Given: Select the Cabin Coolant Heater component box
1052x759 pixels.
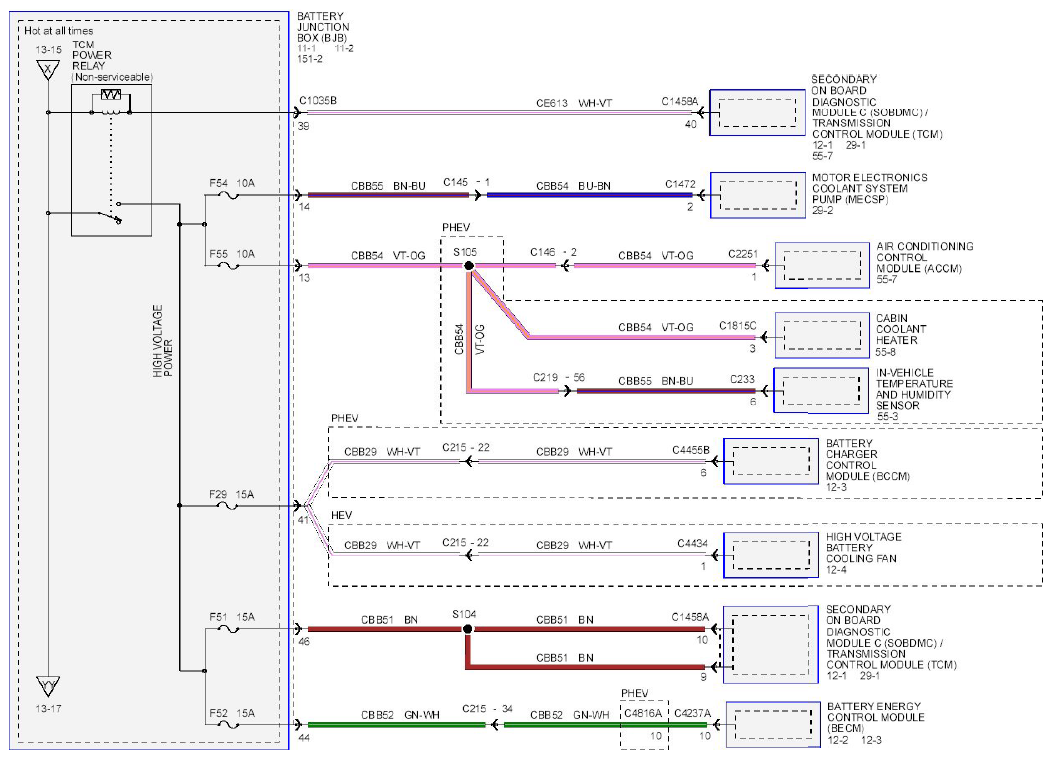Looking at the screenshot, I should coord(822,335).
